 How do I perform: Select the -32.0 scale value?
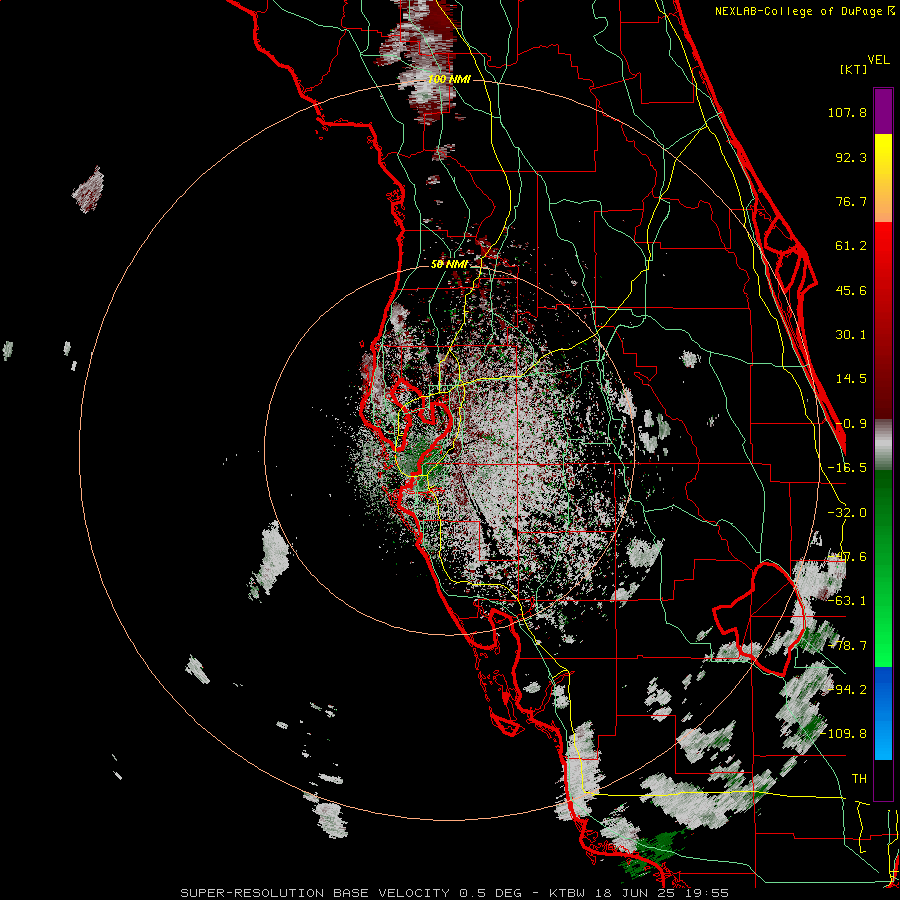pos(847,513)
